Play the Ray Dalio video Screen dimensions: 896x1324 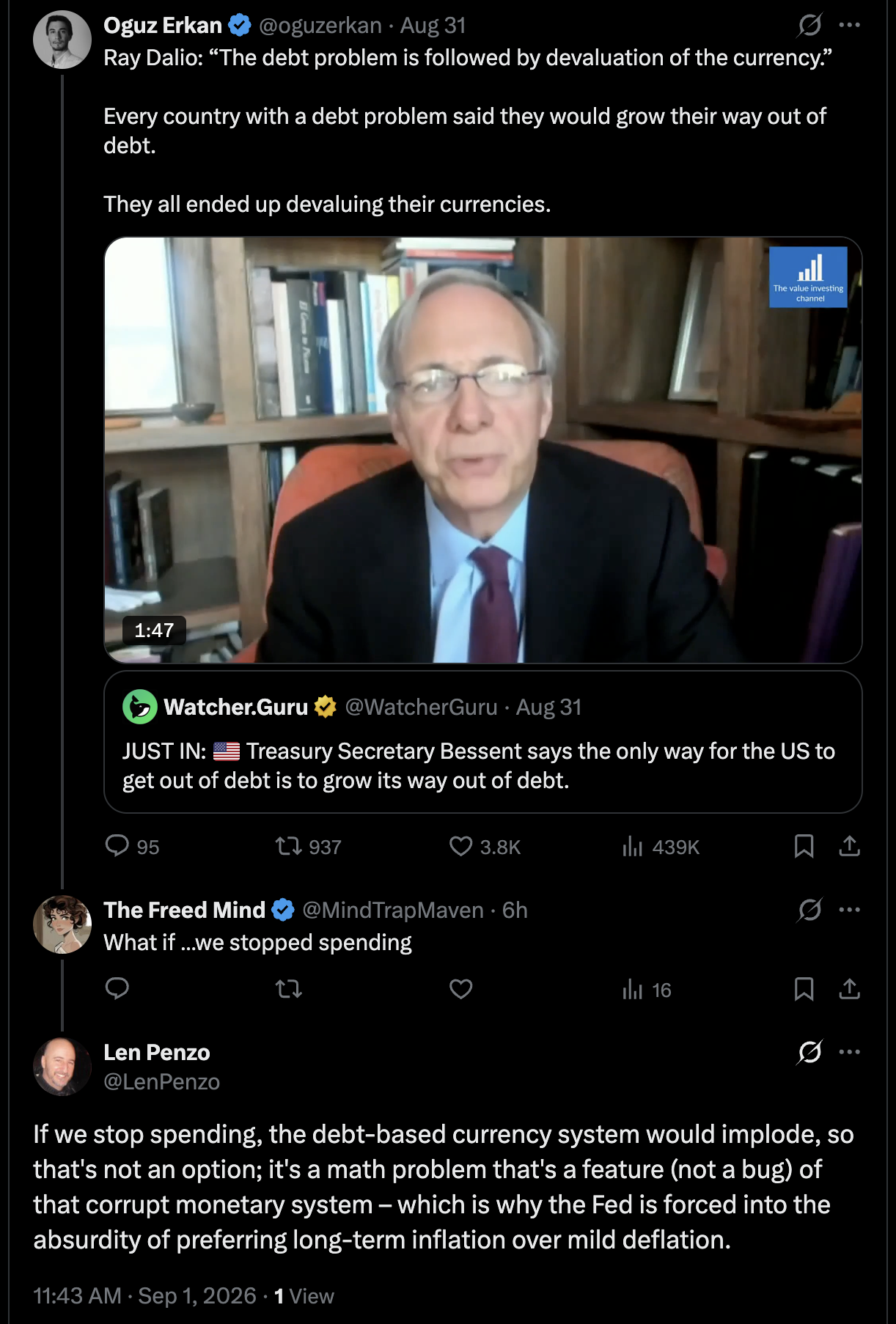482,450
